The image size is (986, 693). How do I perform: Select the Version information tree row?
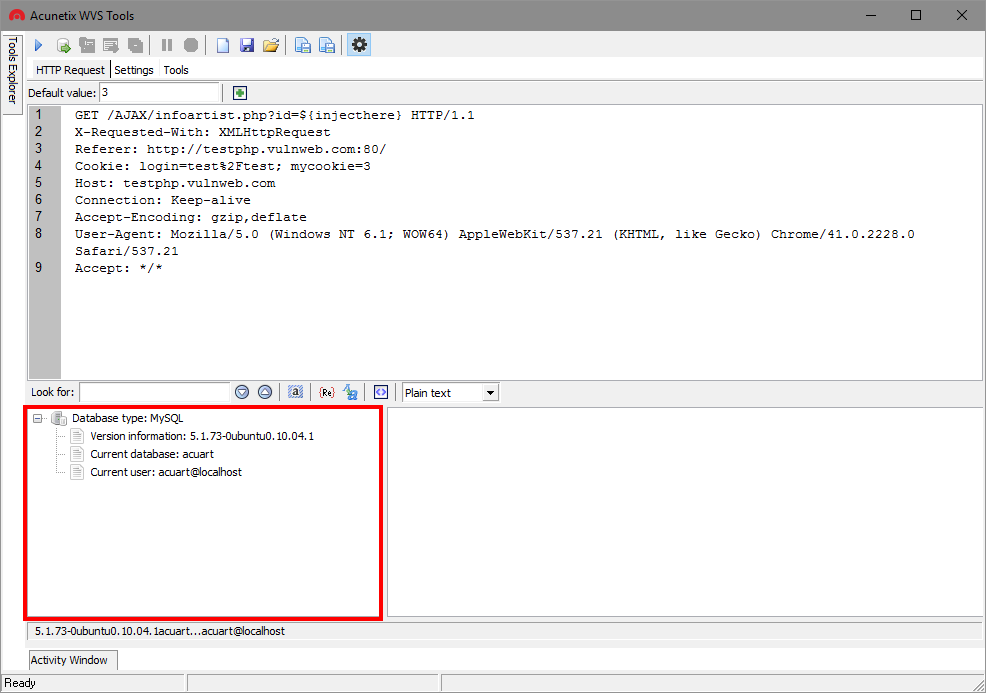(x=202, y=436)
